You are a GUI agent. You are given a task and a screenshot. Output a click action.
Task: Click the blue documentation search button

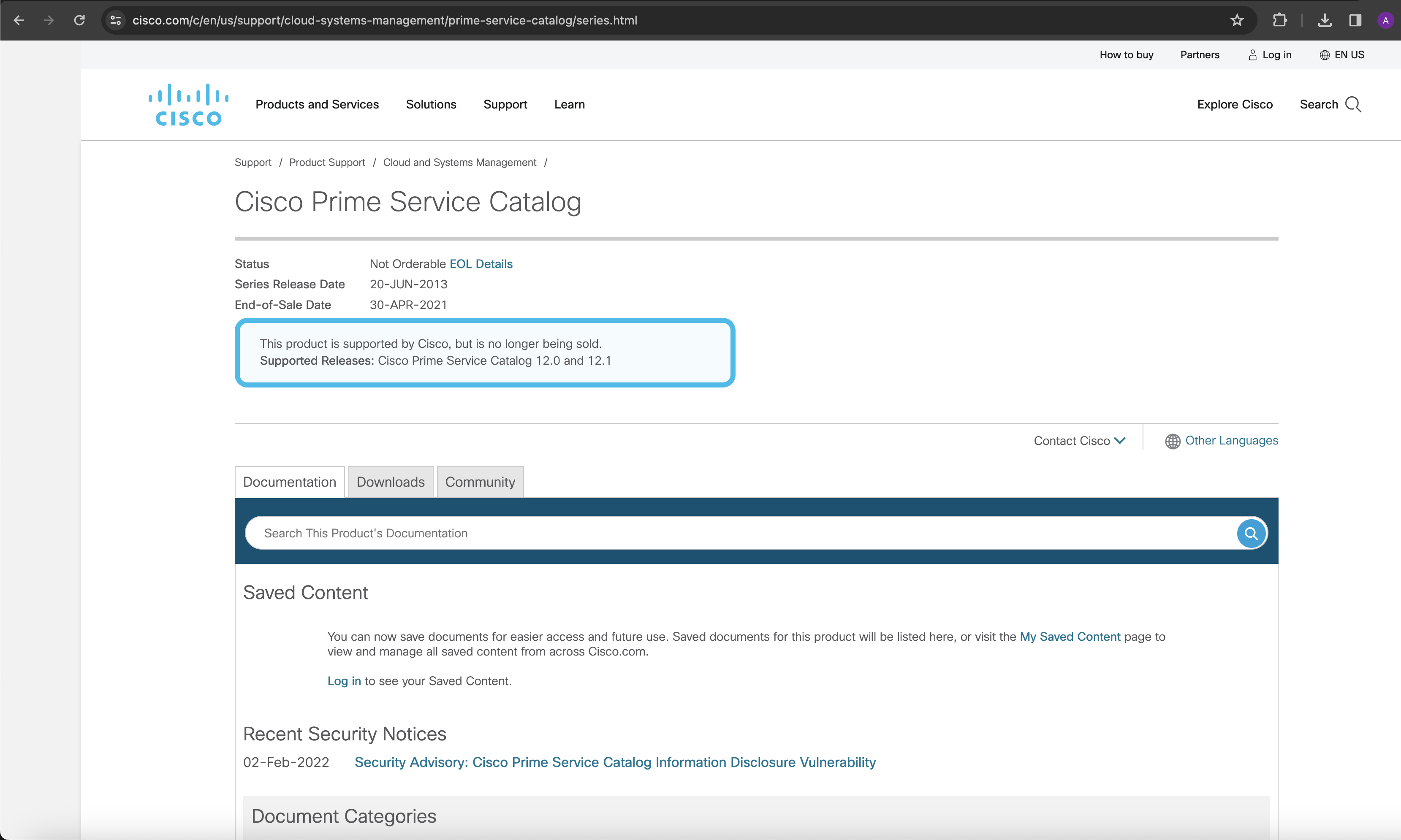(1250, 533)
